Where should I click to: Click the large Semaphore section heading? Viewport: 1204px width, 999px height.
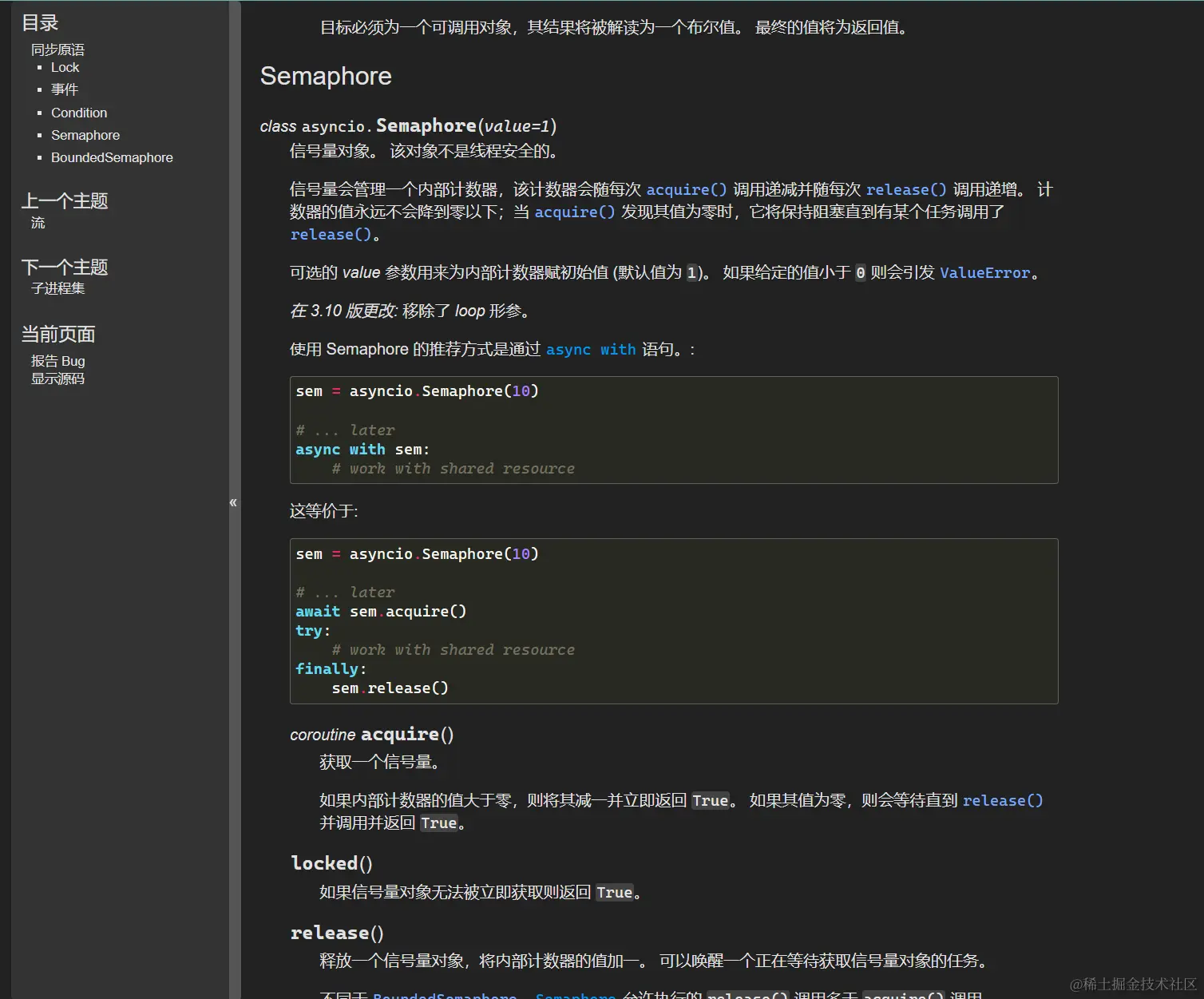pyautogui.click(x=326, y=76)
